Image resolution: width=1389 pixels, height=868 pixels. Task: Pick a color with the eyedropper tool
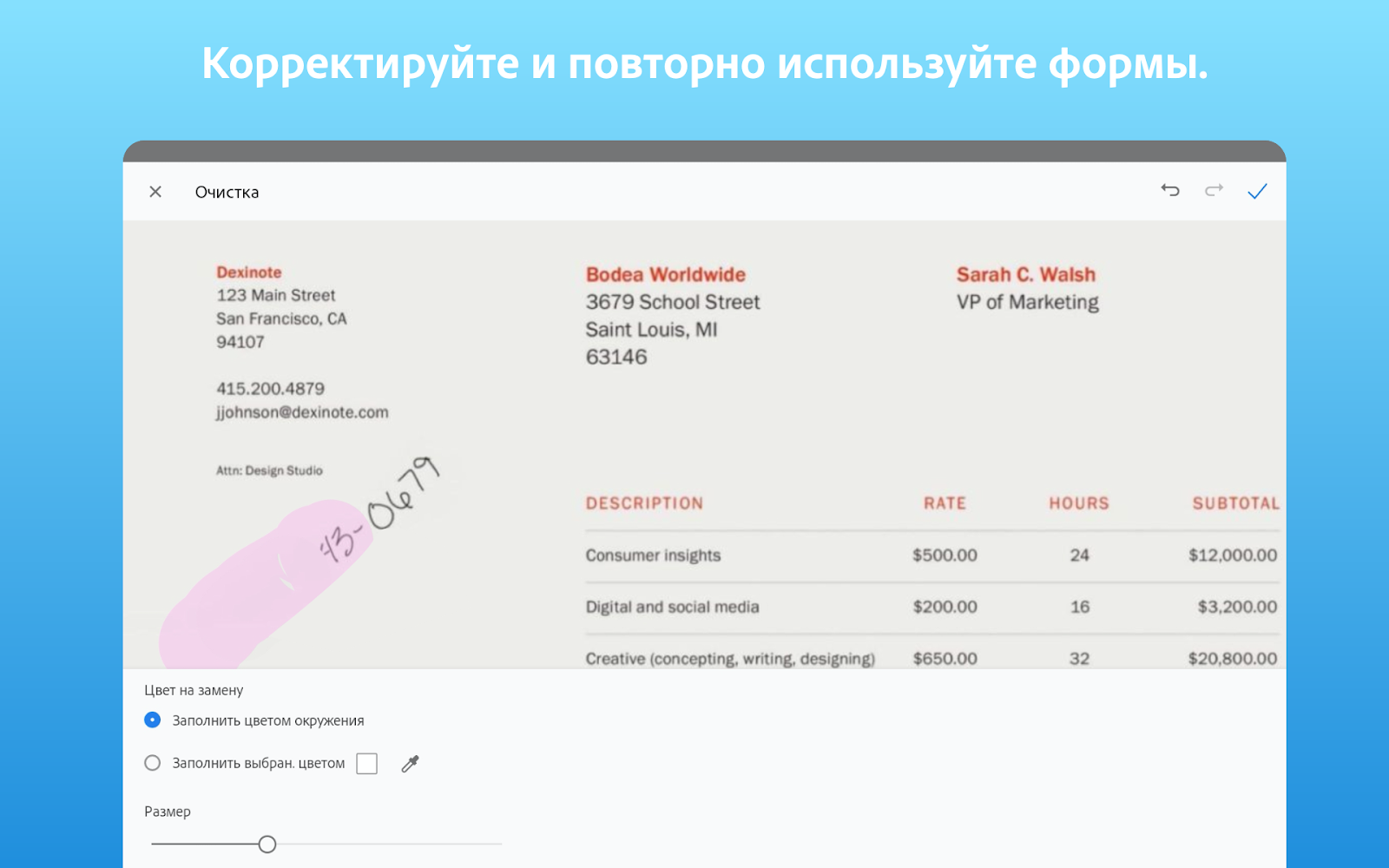tap(410, 763)
